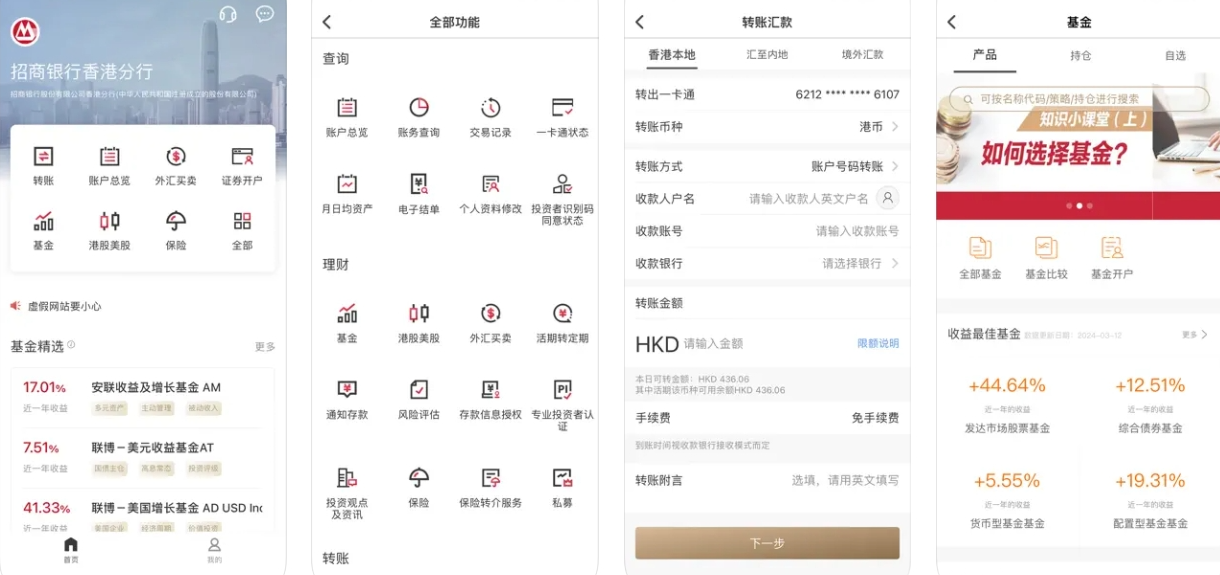Open the 安联收益及增长基金 AM row

[143, 397]
